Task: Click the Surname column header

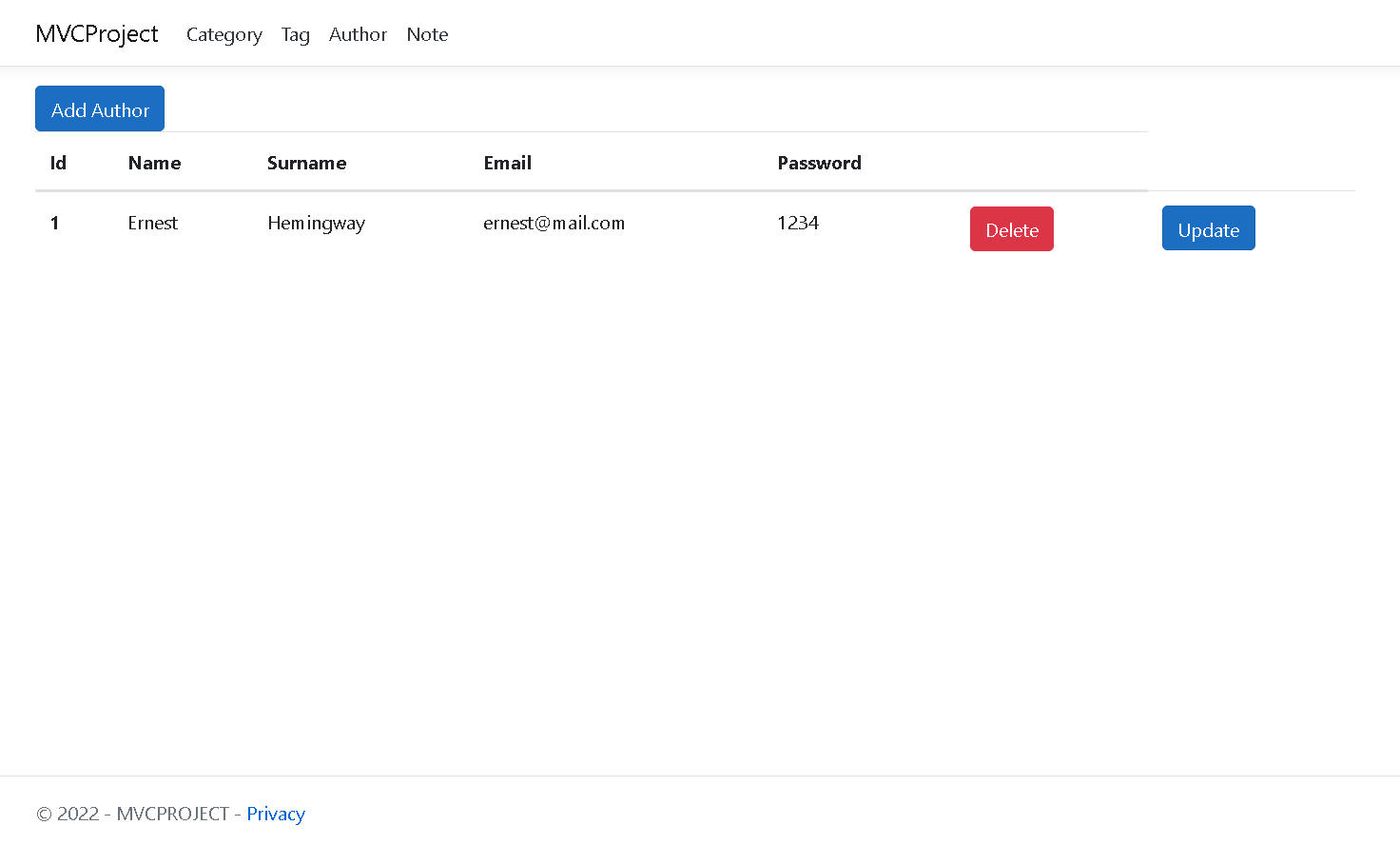Action: click(x=306, y=163)
